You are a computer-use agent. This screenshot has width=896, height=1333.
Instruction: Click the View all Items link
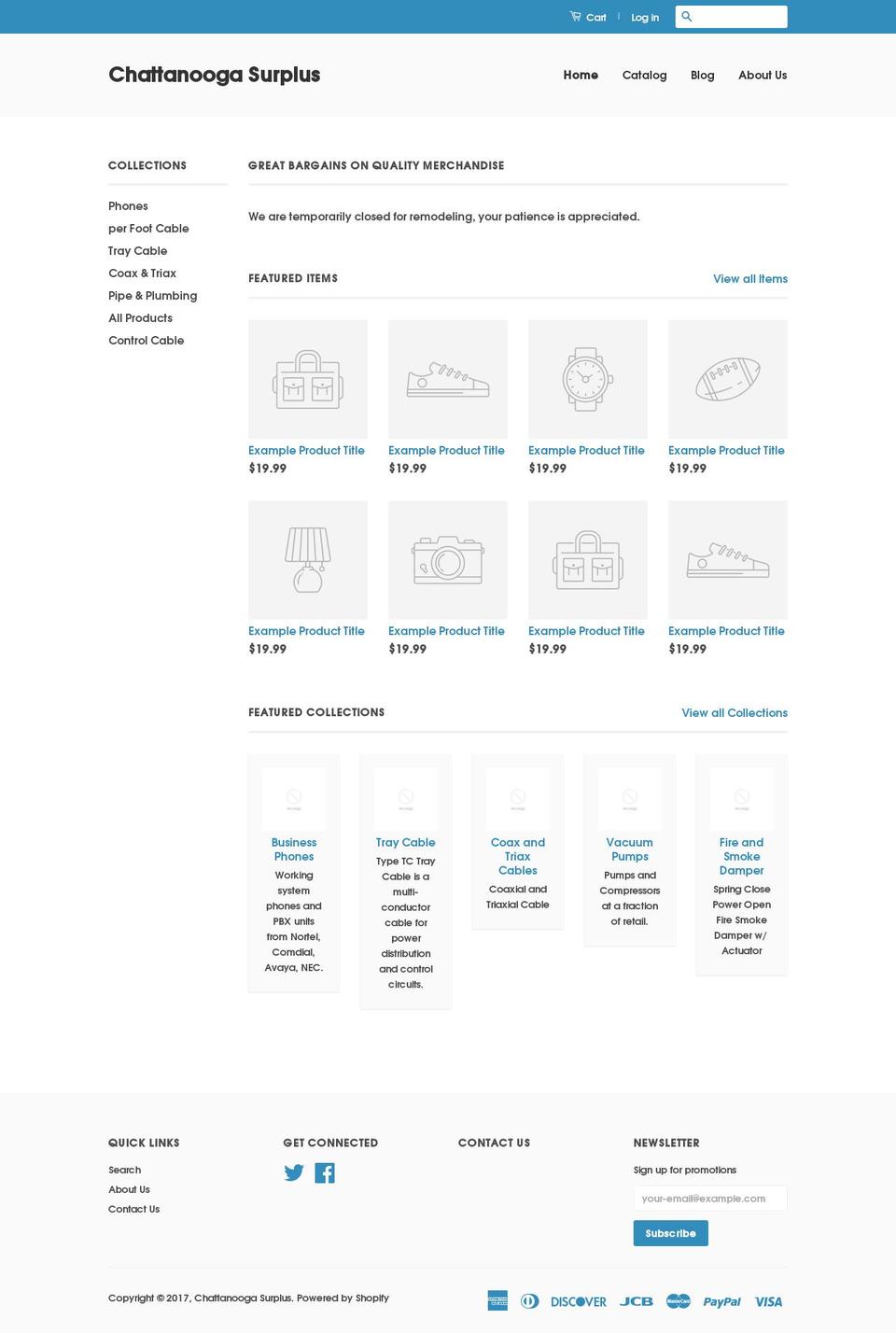[x=749, y=278]
